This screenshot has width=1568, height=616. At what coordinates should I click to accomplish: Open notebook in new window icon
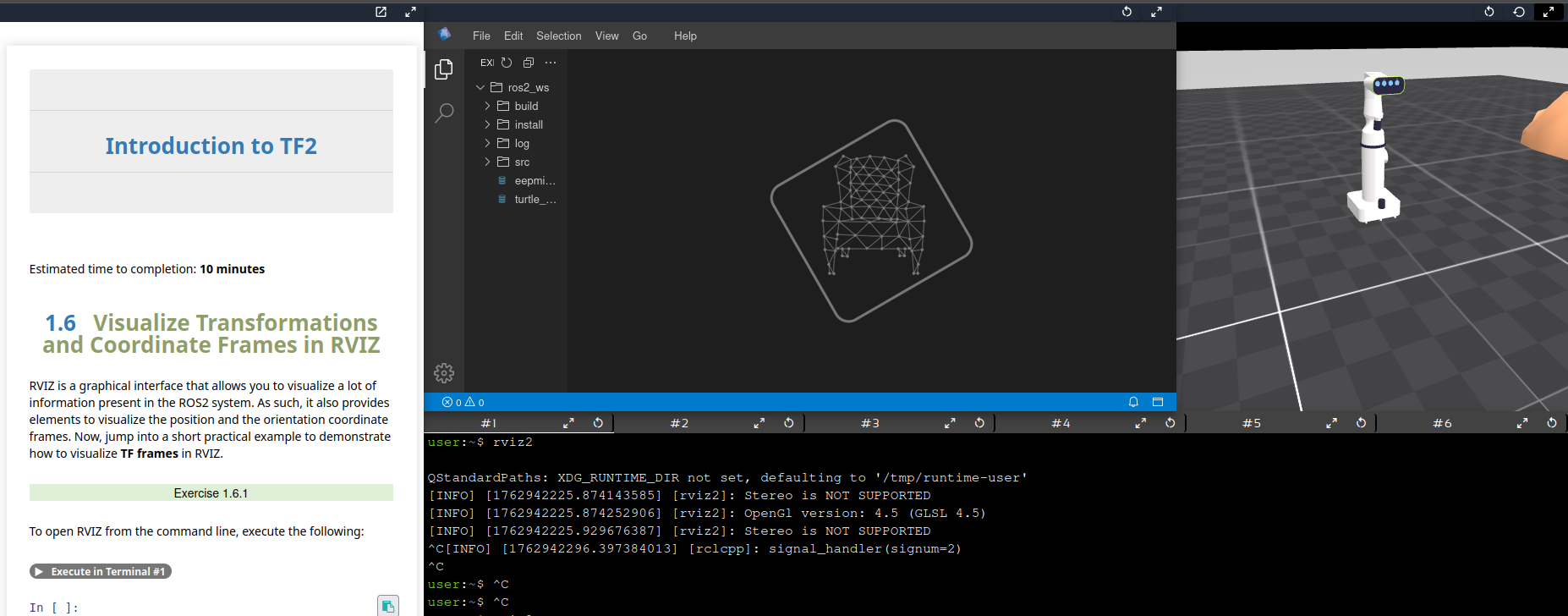381,12
